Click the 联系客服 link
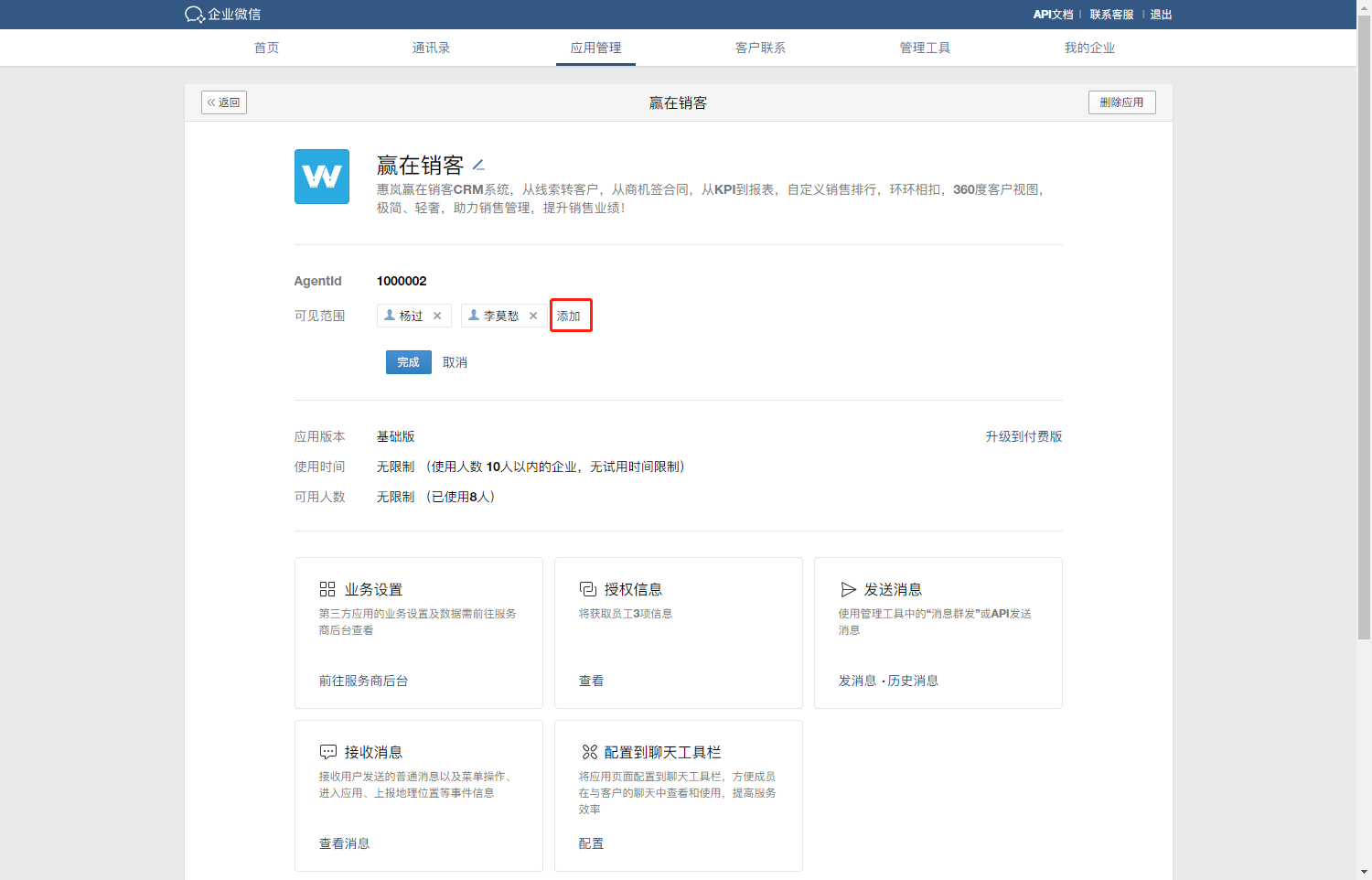1372x880 pixels. tap(1111, 15)
